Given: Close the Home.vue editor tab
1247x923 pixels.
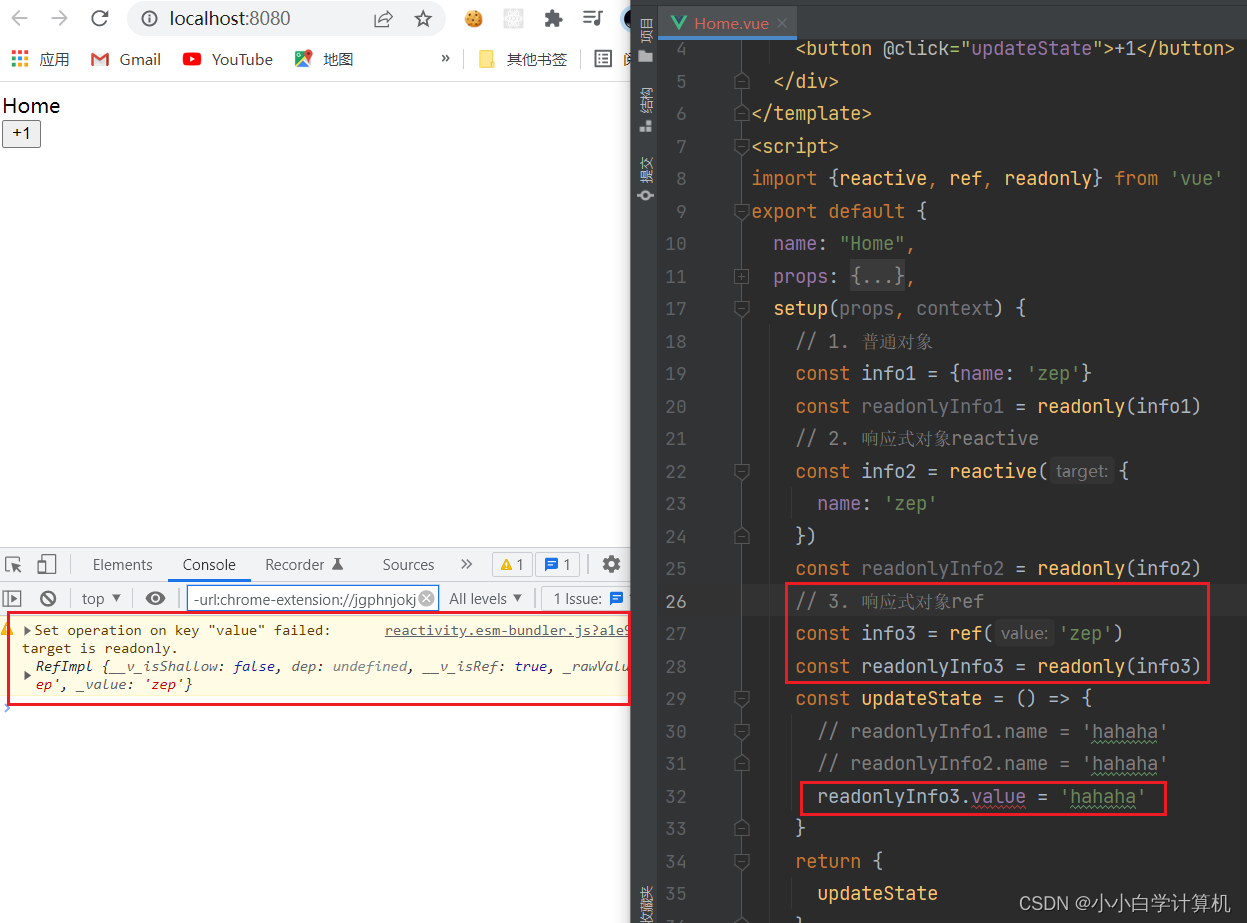Looking at the screenshot, I should tap(782, 23).
